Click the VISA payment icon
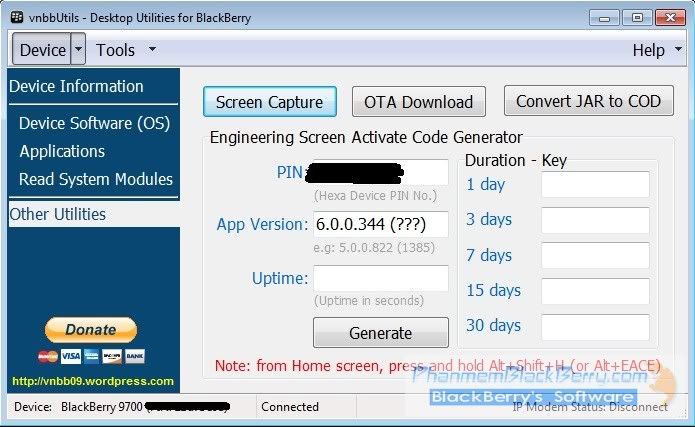The image size is (695, 427). click(x=70, y=356)
